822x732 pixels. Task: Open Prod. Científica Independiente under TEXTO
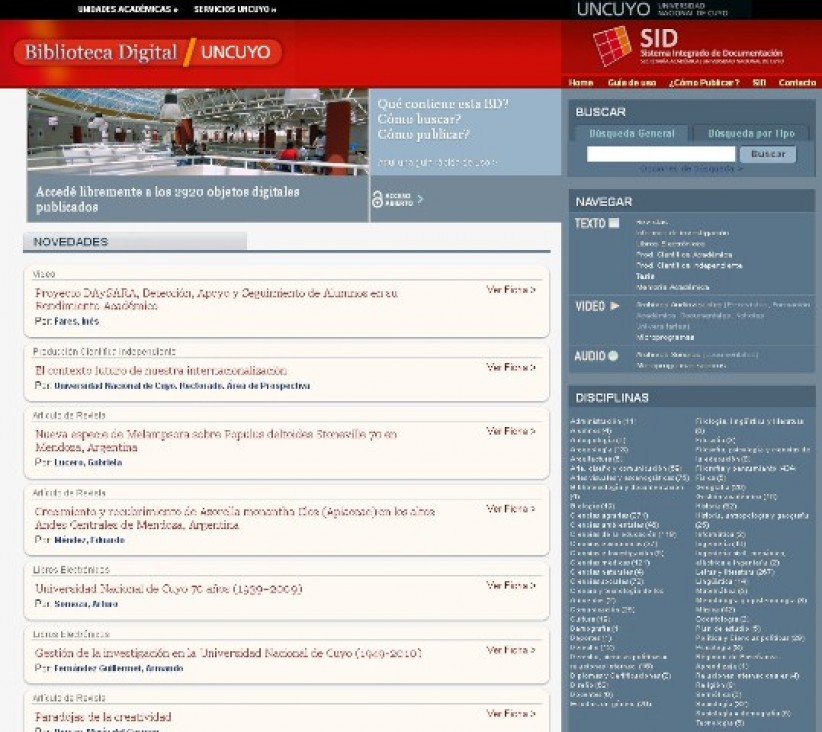(x=689, y=266)
